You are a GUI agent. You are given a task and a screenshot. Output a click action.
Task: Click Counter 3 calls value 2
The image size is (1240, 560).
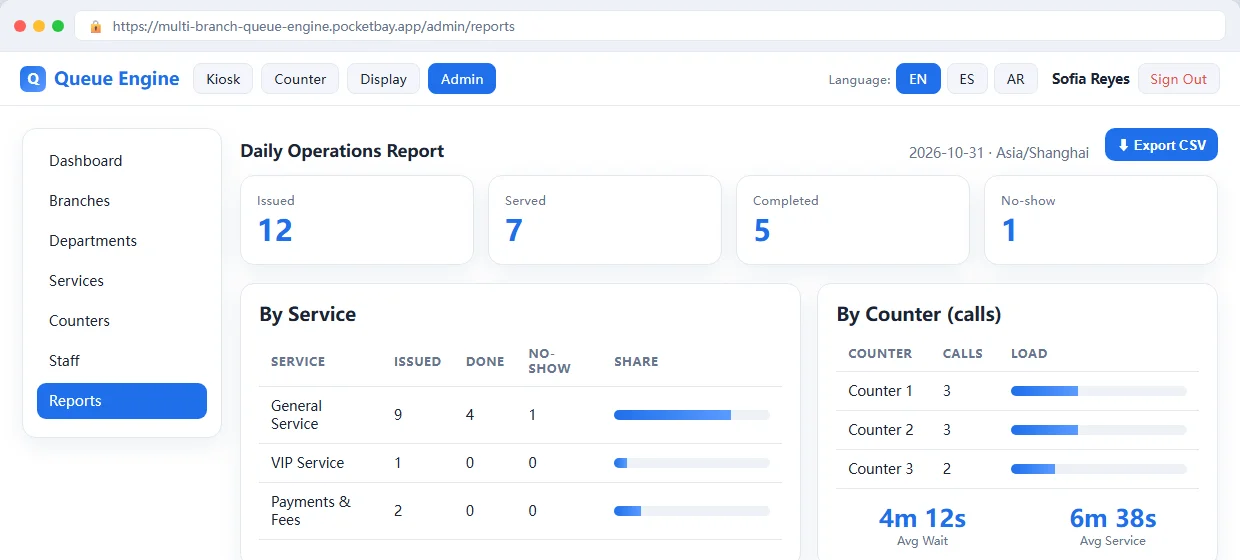[947, 469]
